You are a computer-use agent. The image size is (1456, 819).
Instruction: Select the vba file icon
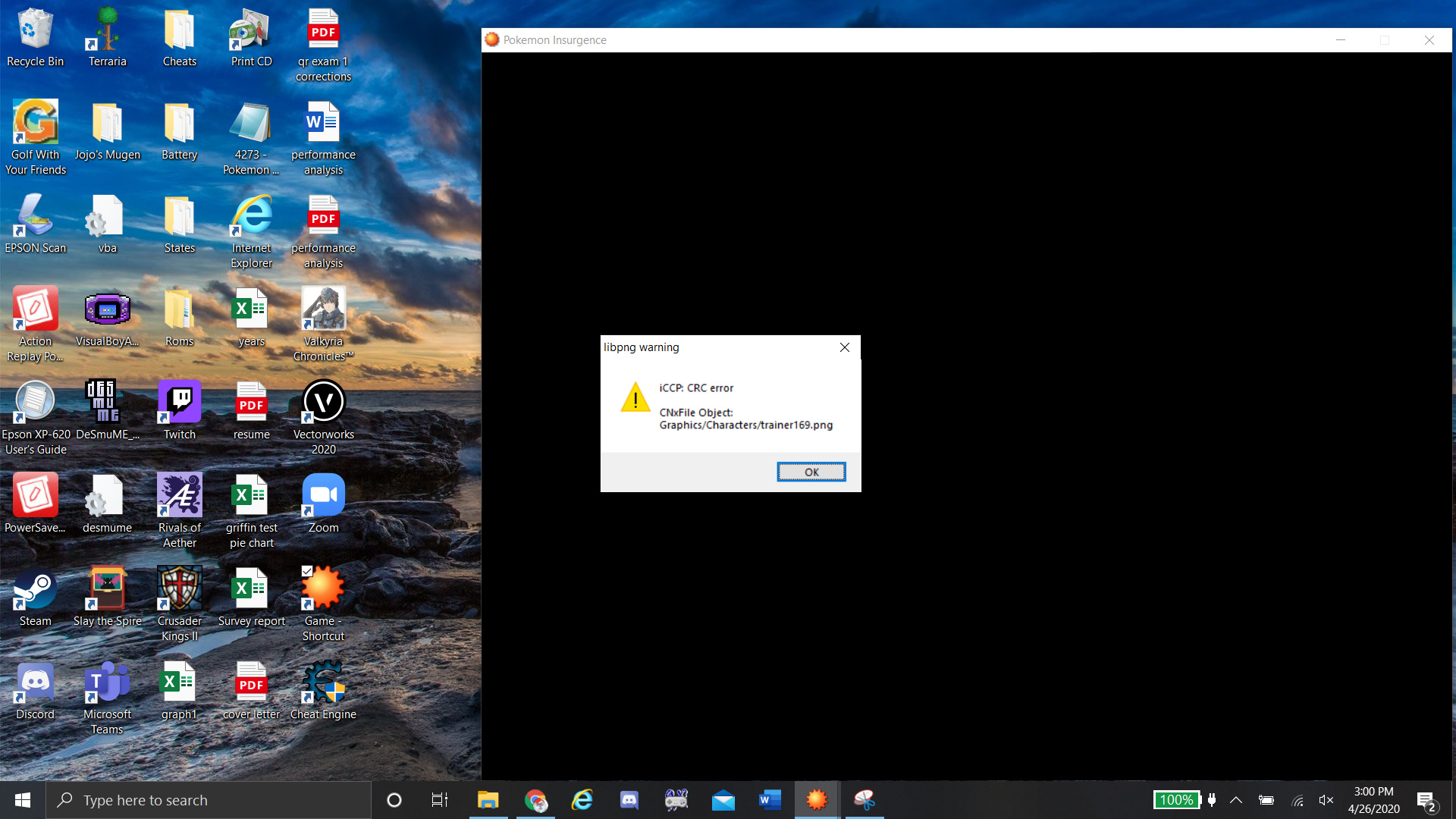click(x=107, y=224)
